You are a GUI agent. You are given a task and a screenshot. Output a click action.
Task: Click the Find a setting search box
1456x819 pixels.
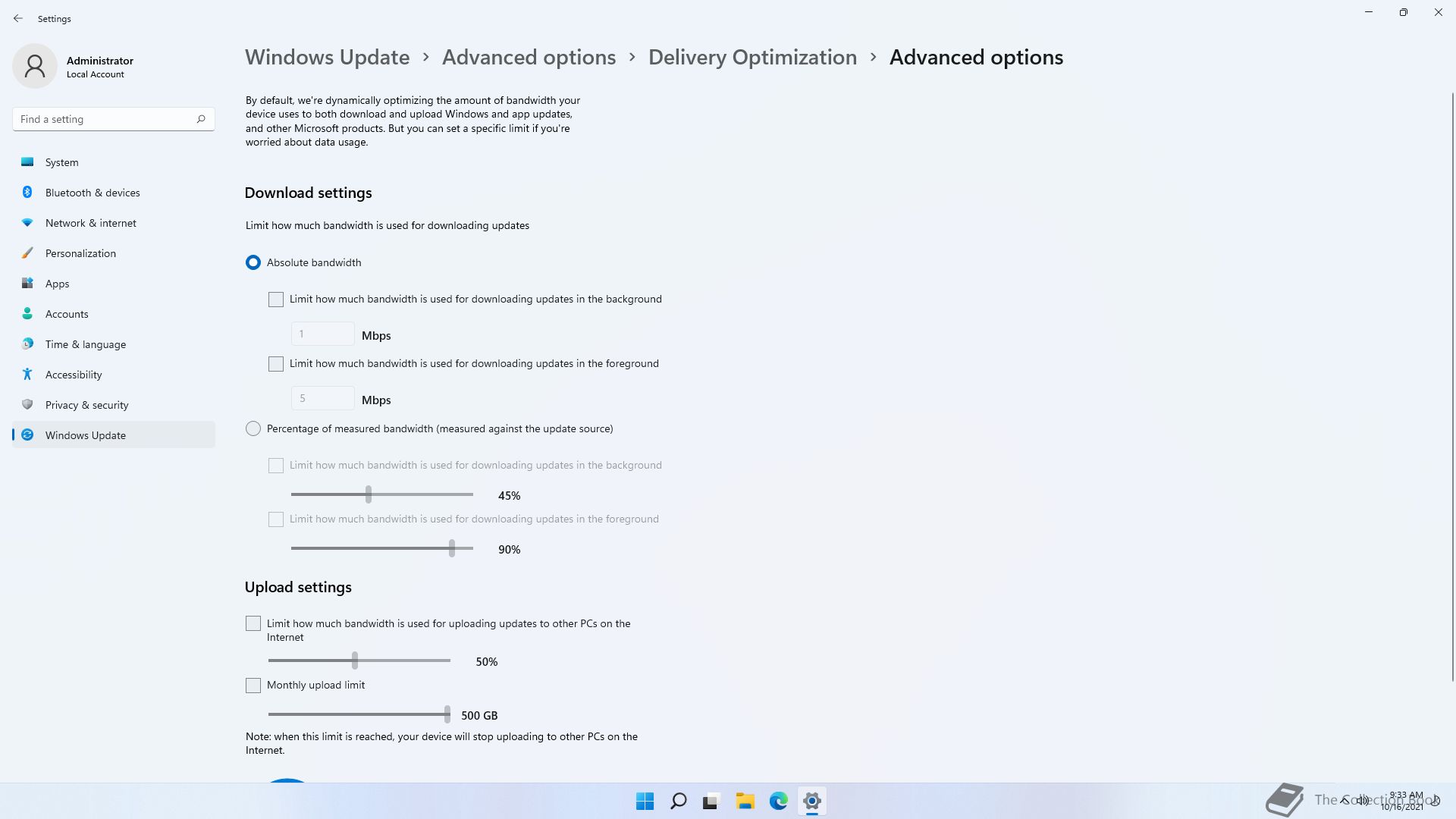[x=114, y=119]
